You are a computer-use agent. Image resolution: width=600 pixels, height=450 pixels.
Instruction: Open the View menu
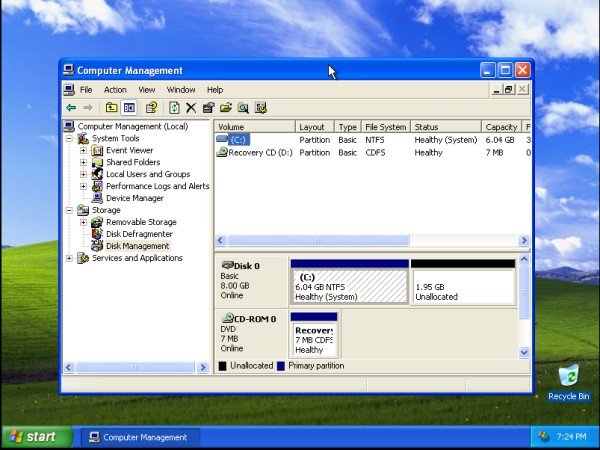coord(147,90)
